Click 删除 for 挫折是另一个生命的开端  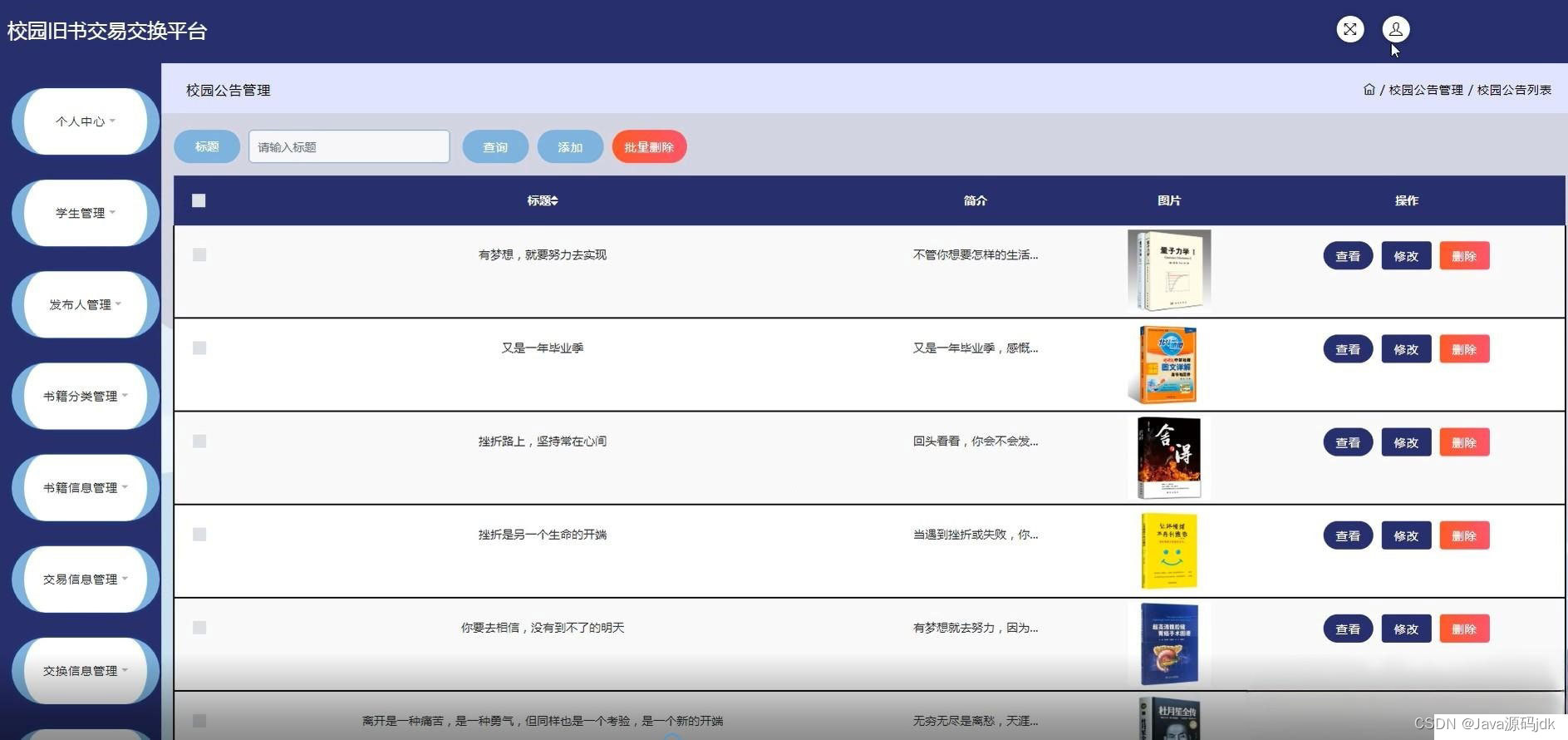pos(1464,535)
